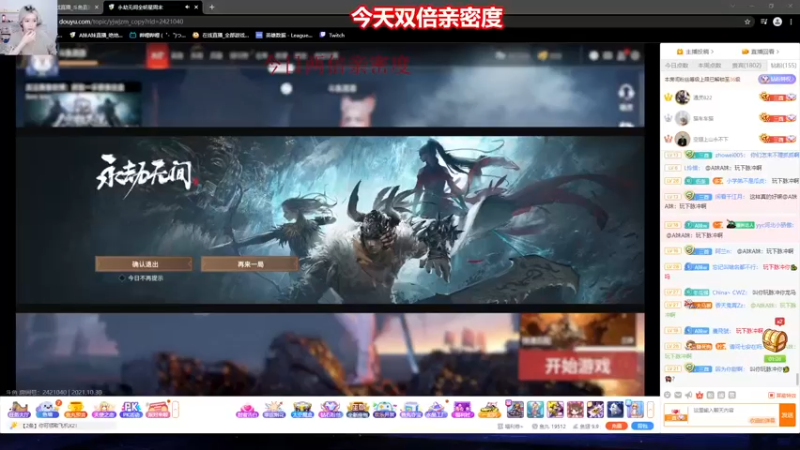
Task: Click the megaphone icon below chat
Action: [x=688, y=395]
